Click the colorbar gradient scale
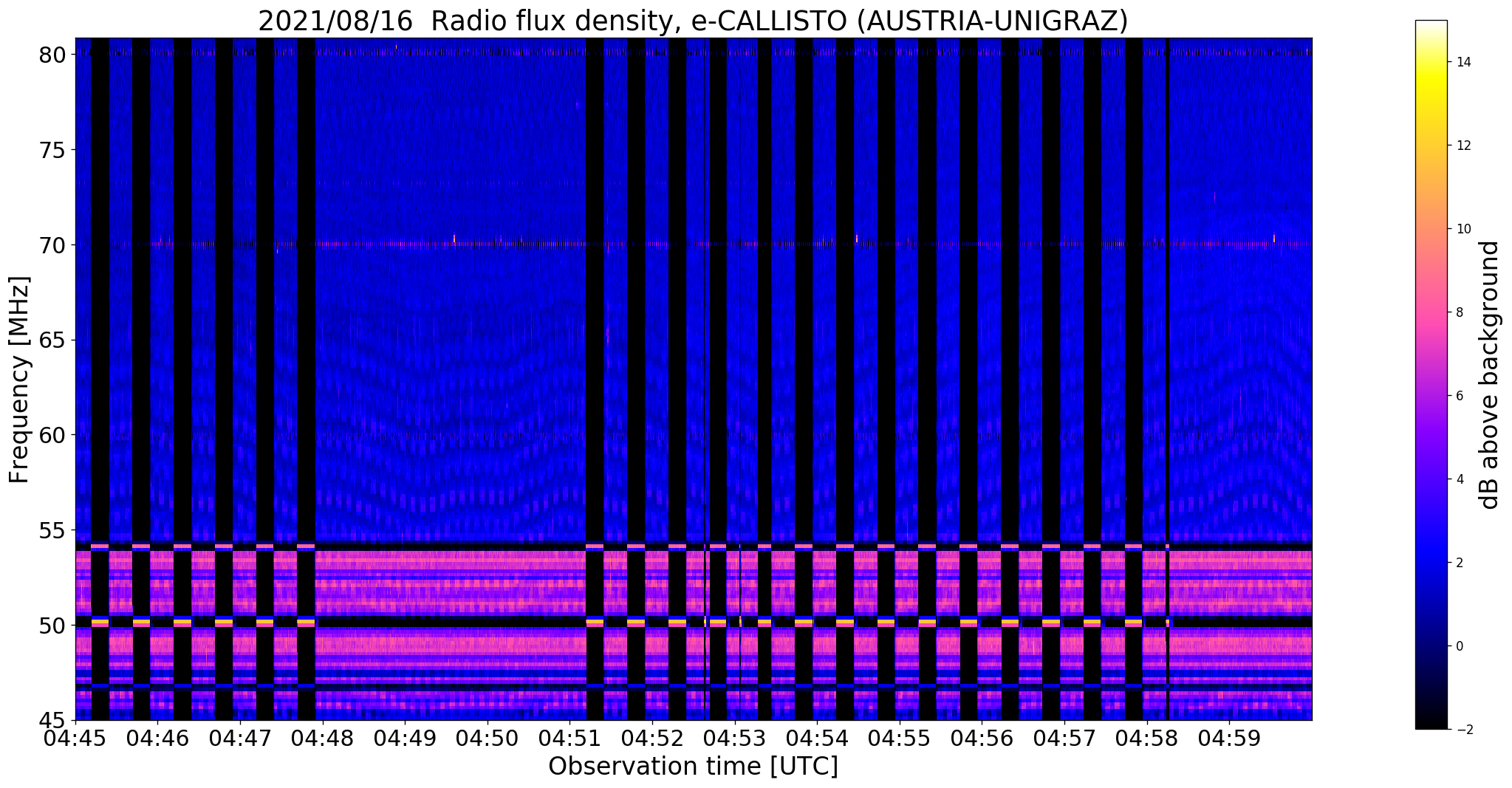The height and width of the screenshot is (788, 1512). point(1431,374)
